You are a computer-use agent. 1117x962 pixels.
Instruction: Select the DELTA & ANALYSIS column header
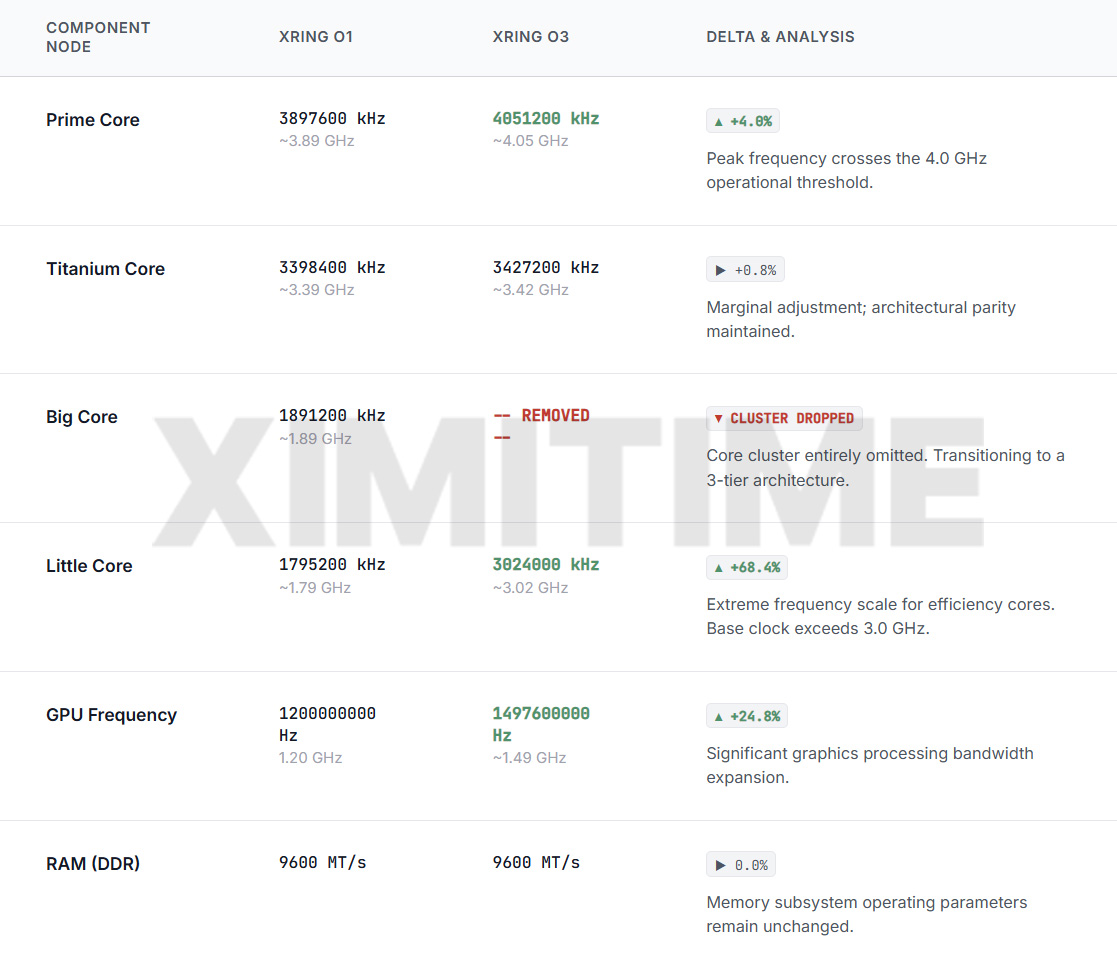tap(780, 37)
